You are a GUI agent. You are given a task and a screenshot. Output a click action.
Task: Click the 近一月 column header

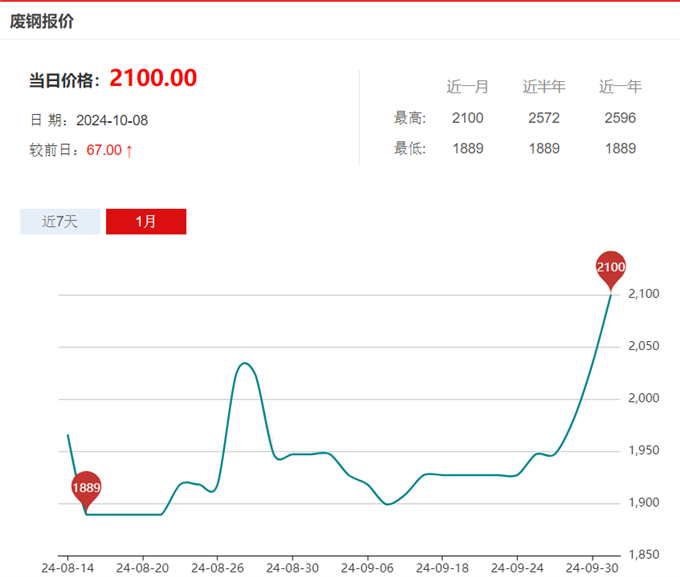coord(467,87)
